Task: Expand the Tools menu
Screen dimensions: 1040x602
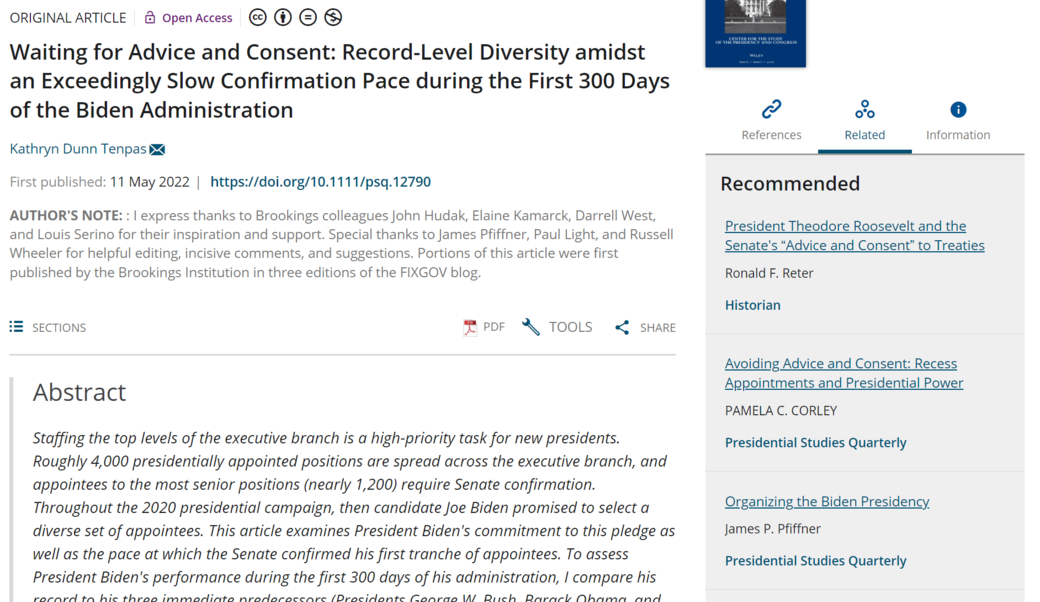Action: (x=557, y=327)
